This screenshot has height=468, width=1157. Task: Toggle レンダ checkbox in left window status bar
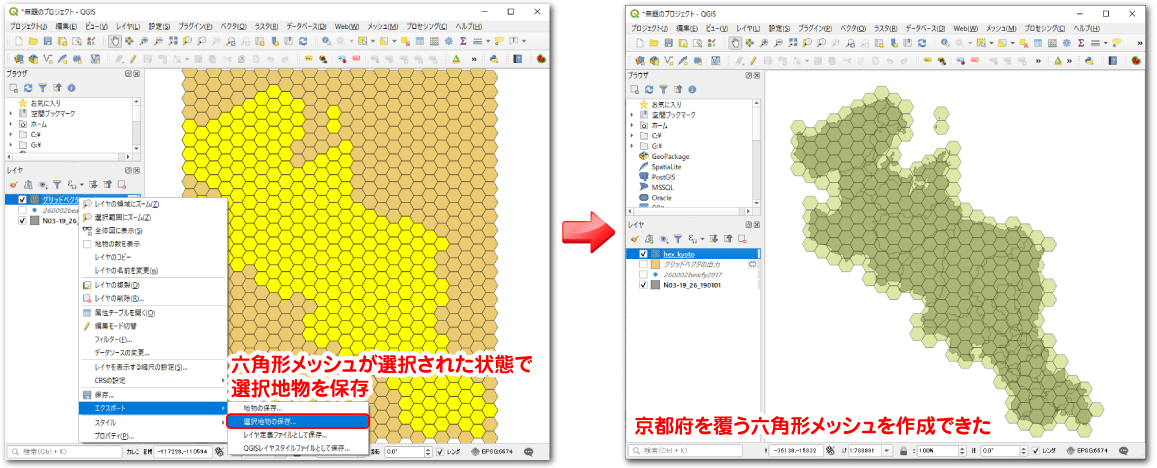pos(441,452)
